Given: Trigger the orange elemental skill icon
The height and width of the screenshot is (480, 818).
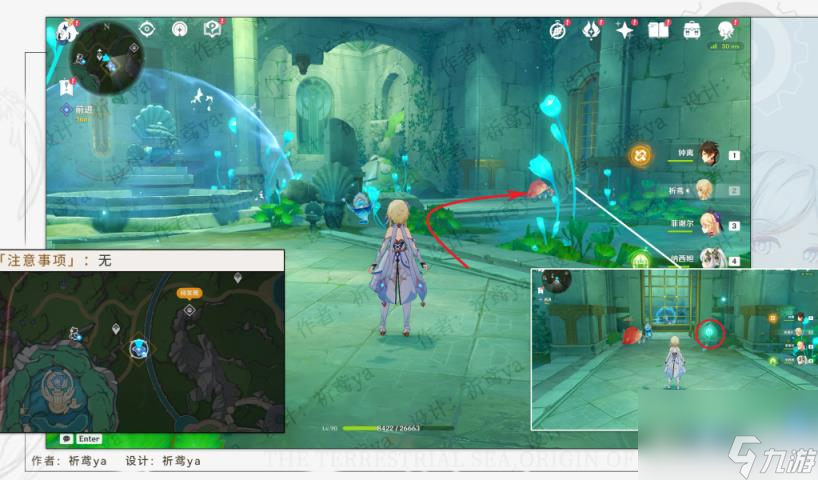Looking at the screenshot, I should (x=640, y=155).
